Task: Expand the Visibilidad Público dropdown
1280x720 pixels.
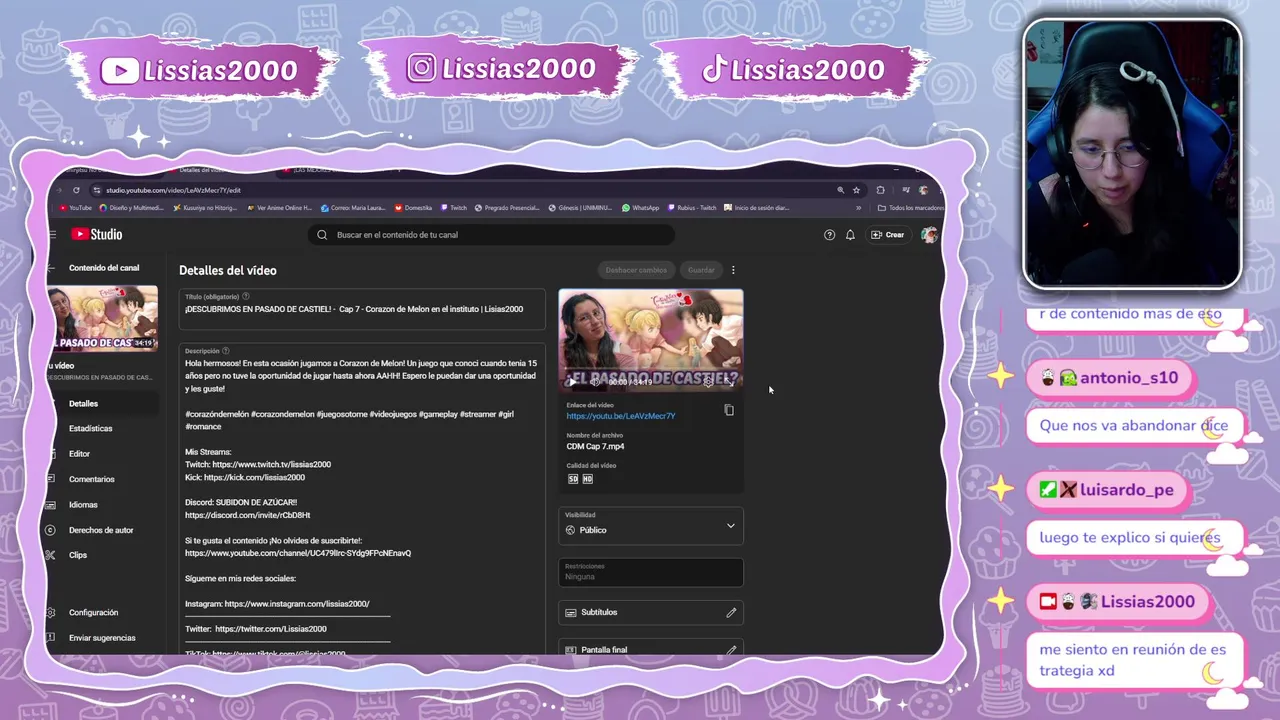Action: coord(650,526)
